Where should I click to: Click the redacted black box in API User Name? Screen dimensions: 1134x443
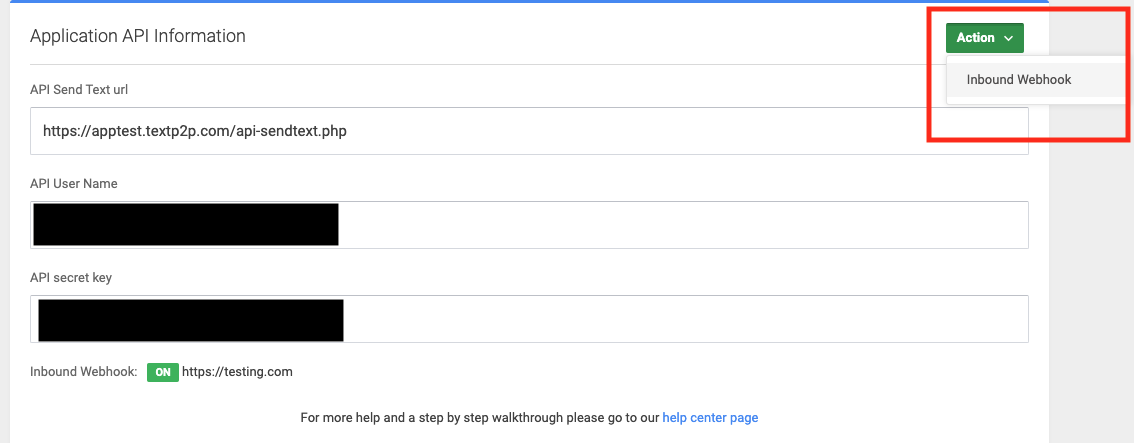pos(186,225)
